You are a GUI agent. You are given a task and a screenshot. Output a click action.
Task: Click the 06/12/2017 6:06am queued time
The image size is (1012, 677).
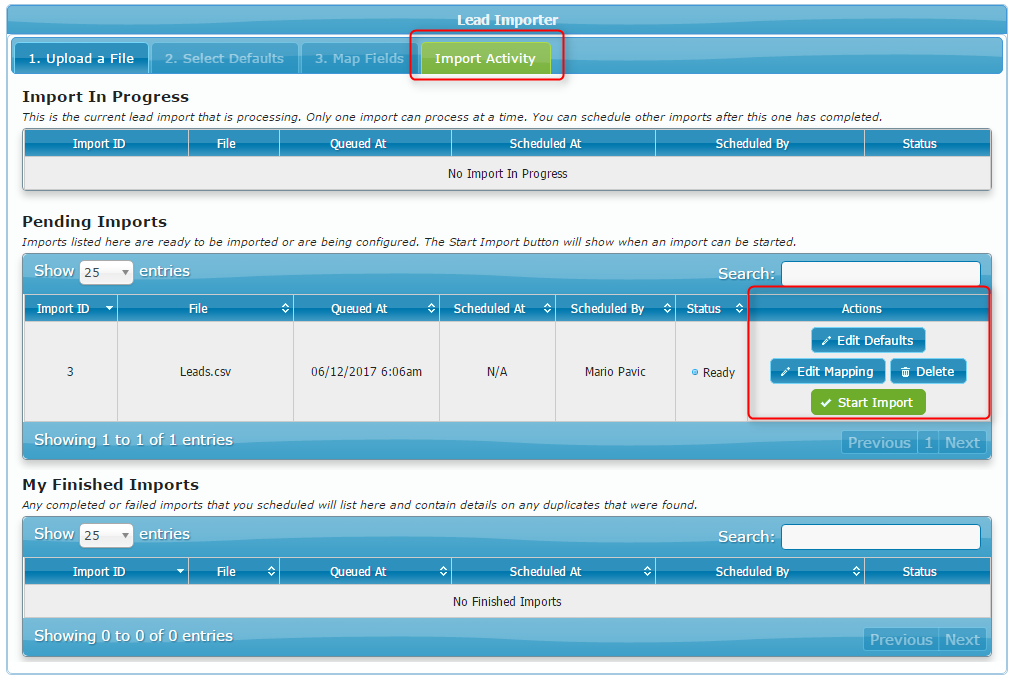366,372
